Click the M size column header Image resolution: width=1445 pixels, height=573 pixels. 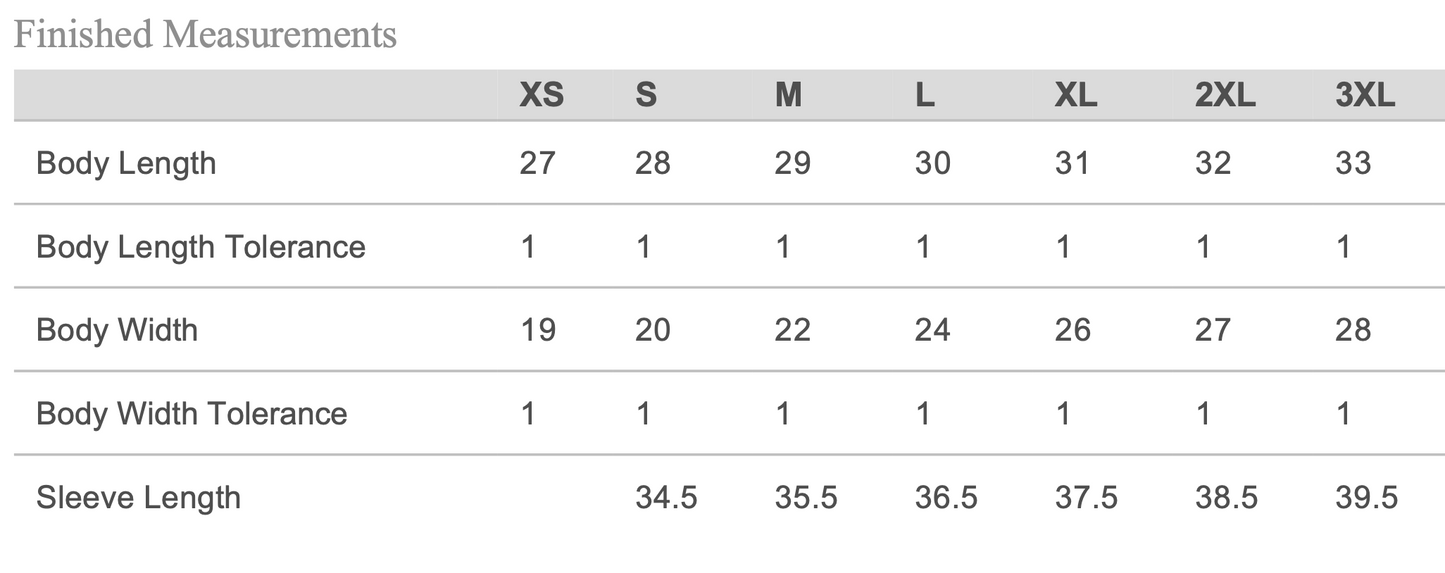click(788, 96)
